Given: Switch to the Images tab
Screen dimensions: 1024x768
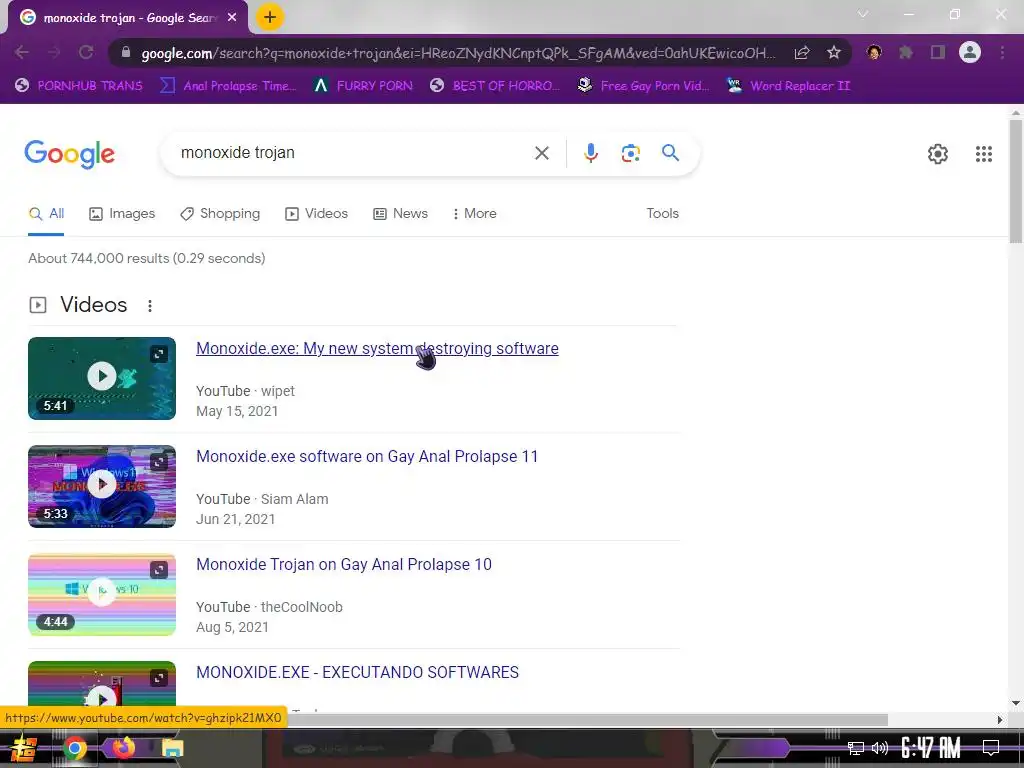Looking at the screenshot, I should (x=122, y=214).
